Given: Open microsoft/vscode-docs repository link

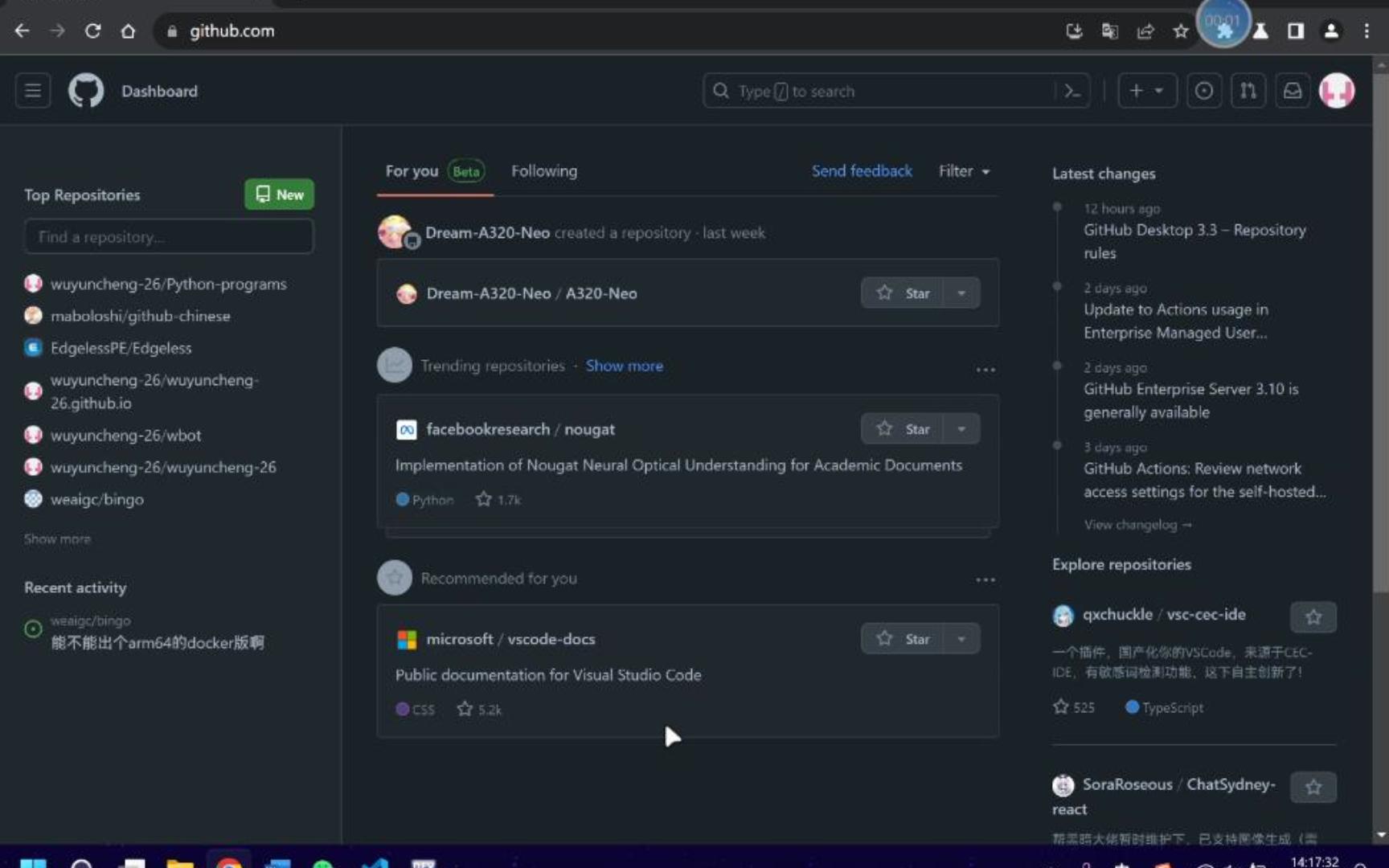Looking at the screenshot, I should (510, 639).
